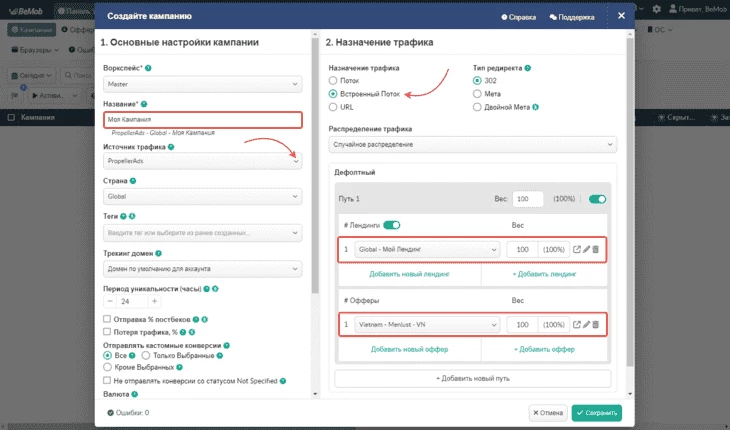Delete the Global - Мой Лендинг landing row
The width and height of the screenshot is (730, 430).
click(595, 249)
